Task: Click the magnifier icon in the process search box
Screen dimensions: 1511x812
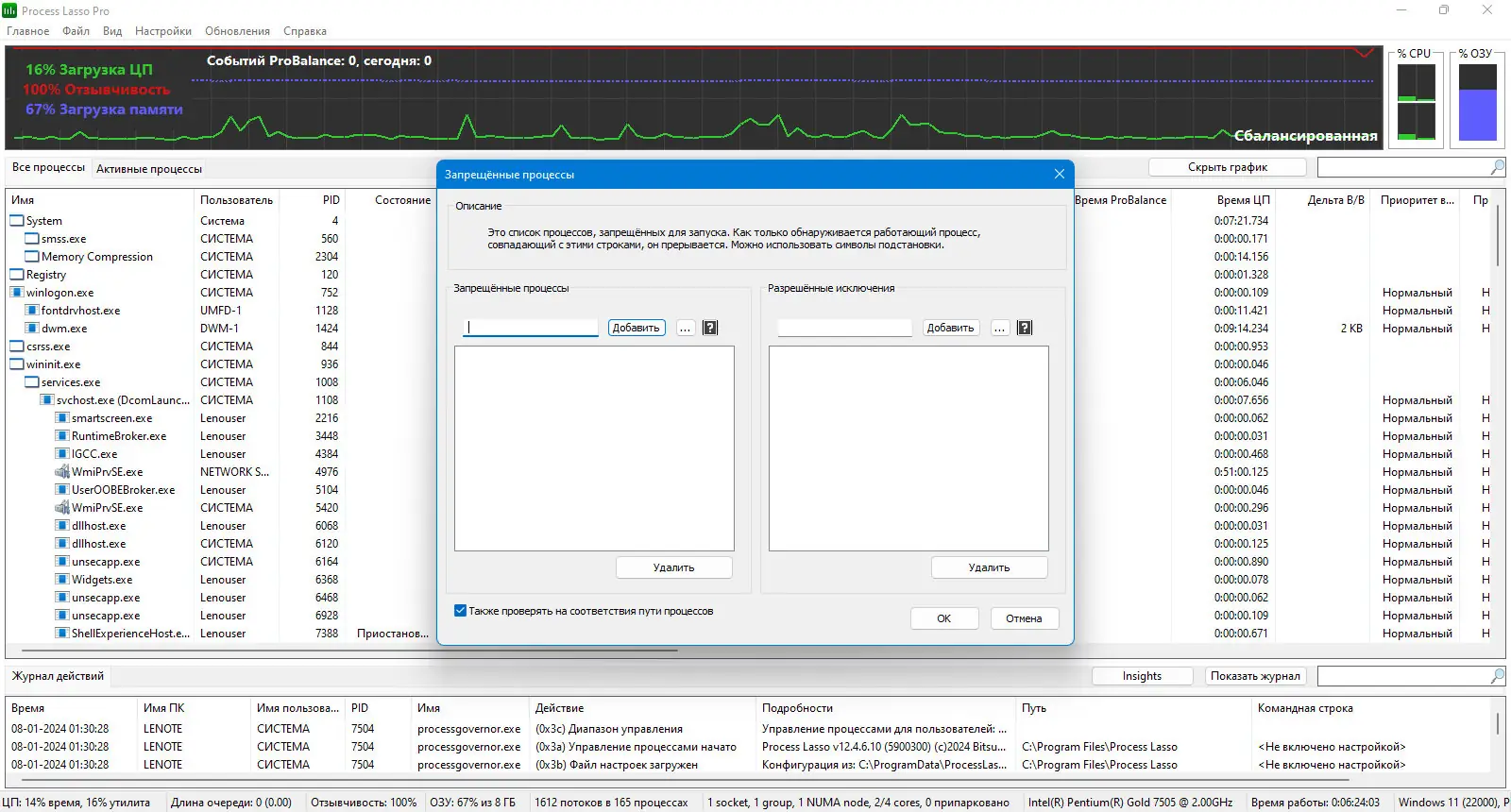Action: 1497,167
